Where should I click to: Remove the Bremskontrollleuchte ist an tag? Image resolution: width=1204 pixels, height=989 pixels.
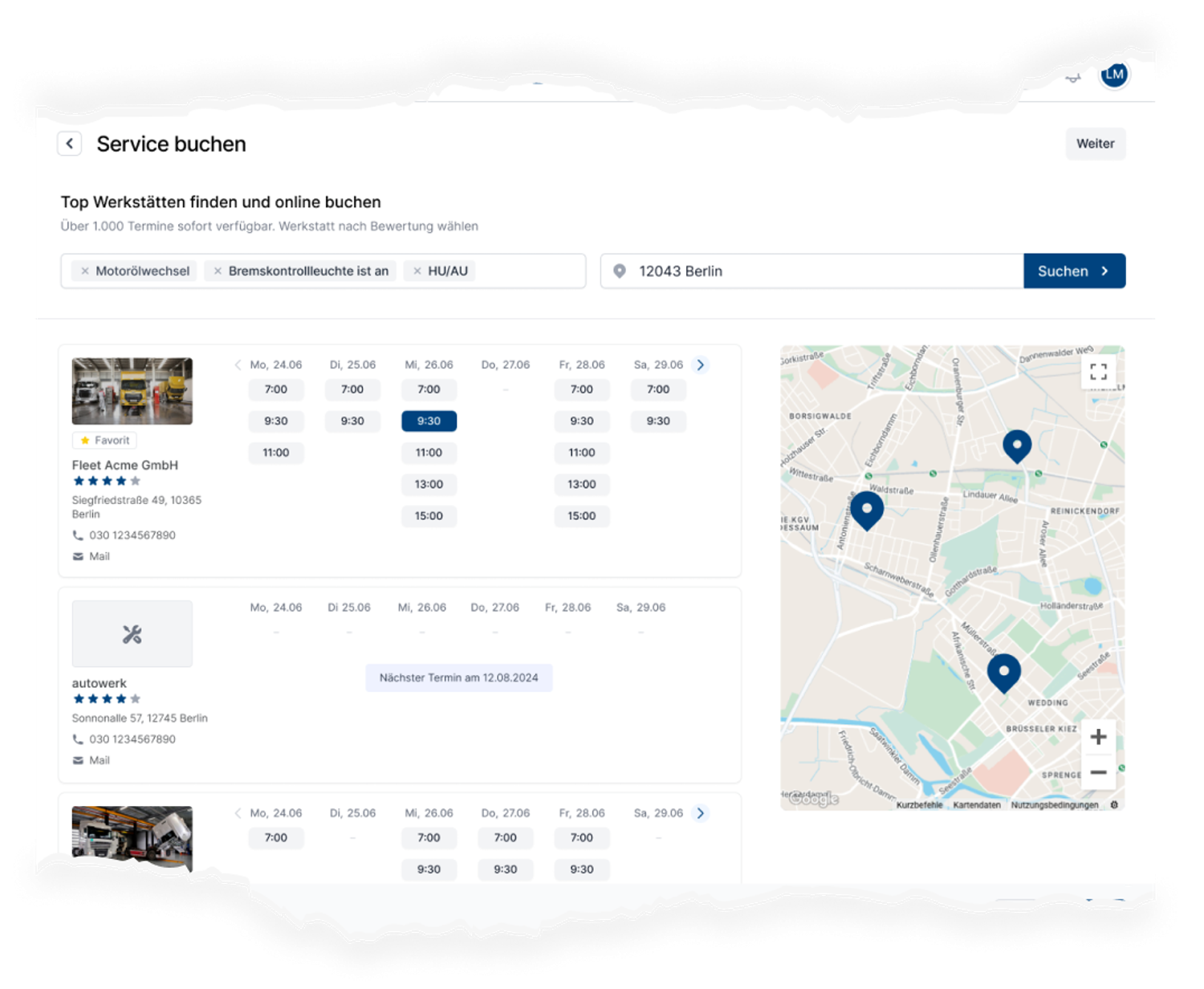(218, 271)
